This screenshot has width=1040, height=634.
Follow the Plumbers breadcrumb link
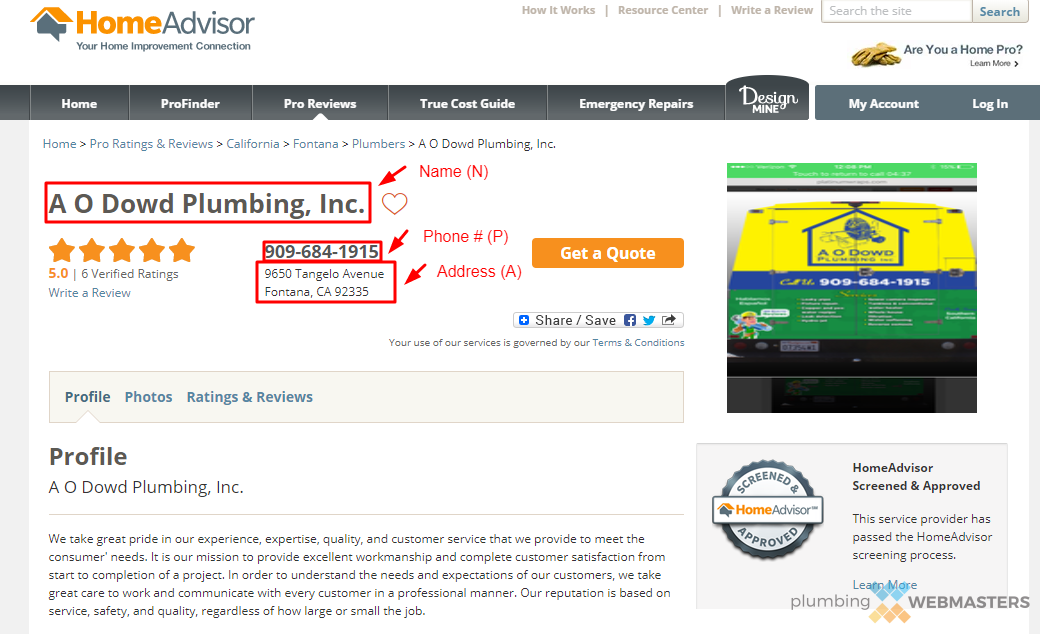(378, 144)
